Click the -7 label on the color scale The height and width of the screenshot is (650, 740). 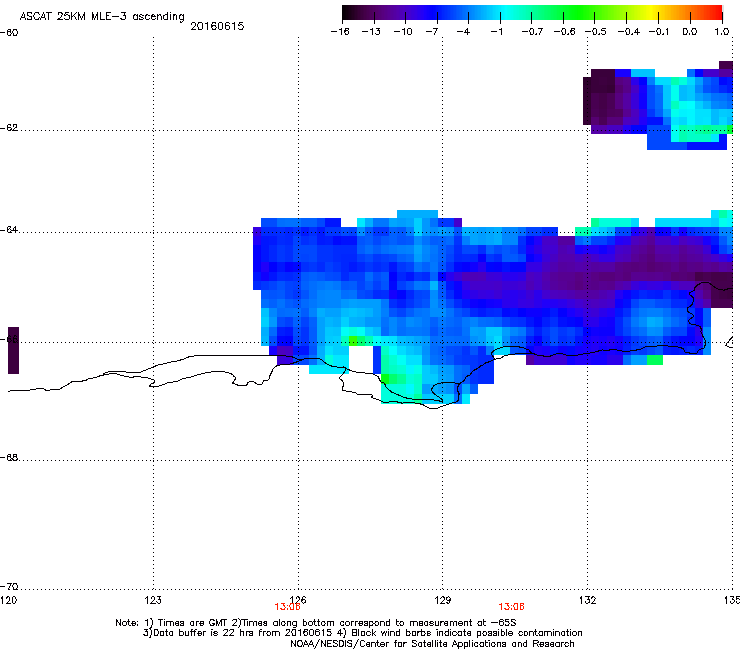[432, 32]
